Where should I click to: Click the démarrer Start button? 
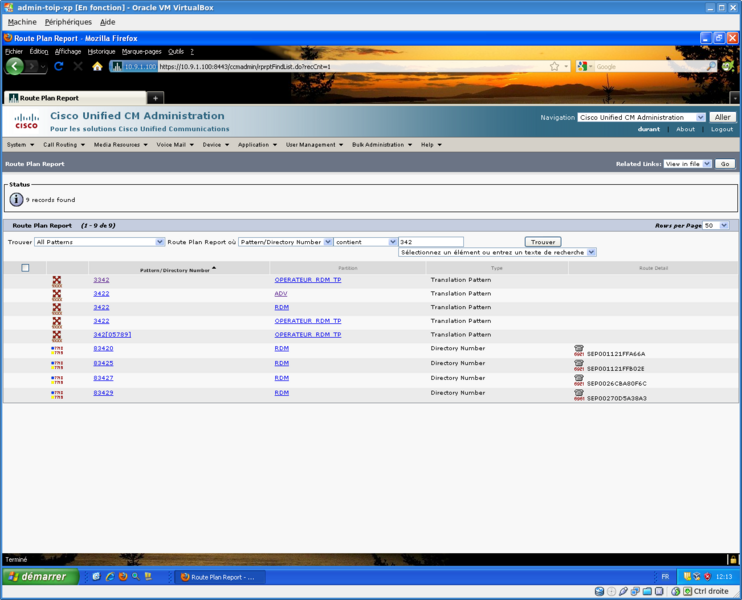[x=36, y=577]
